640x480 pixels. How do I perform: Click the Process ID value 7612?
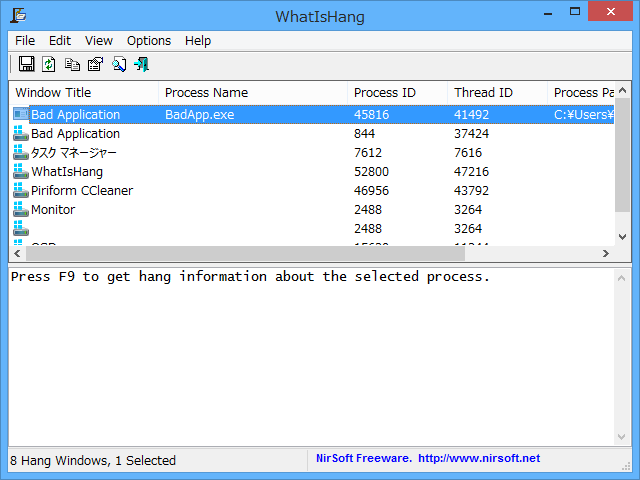click(x=368, y=153)
